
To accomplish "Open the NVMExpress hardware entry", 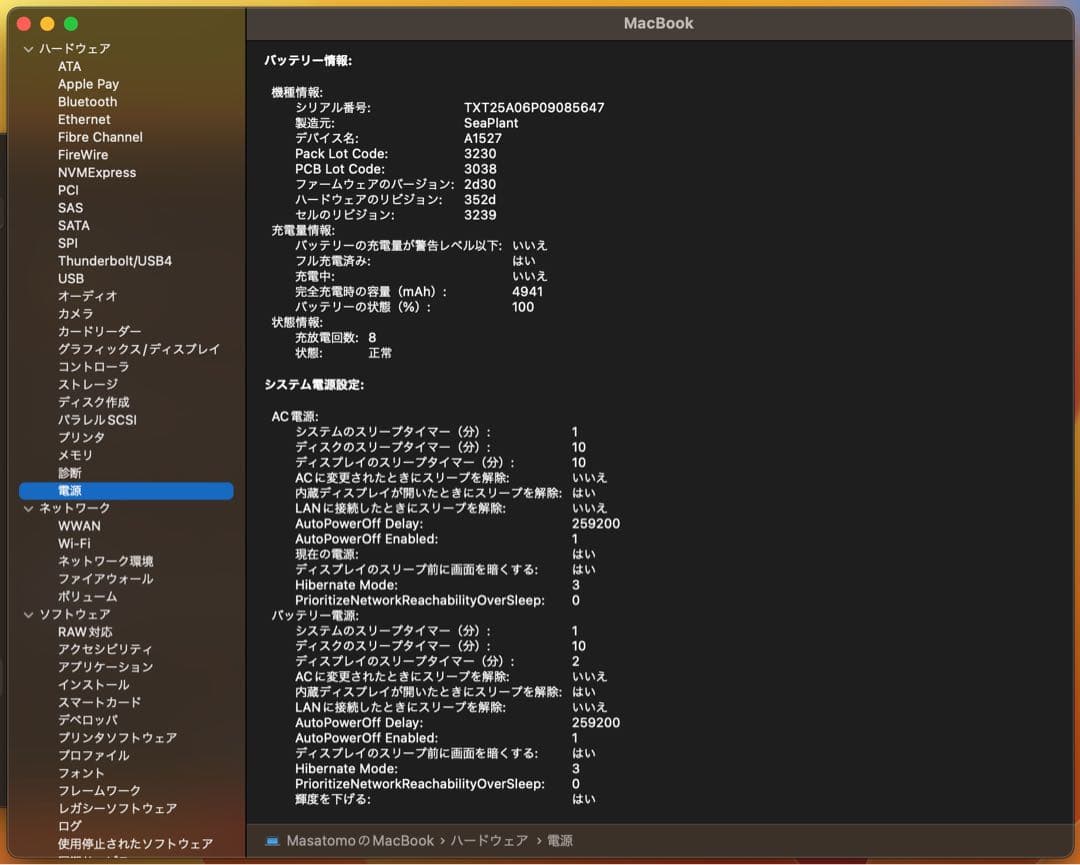I will click(96, 172).
